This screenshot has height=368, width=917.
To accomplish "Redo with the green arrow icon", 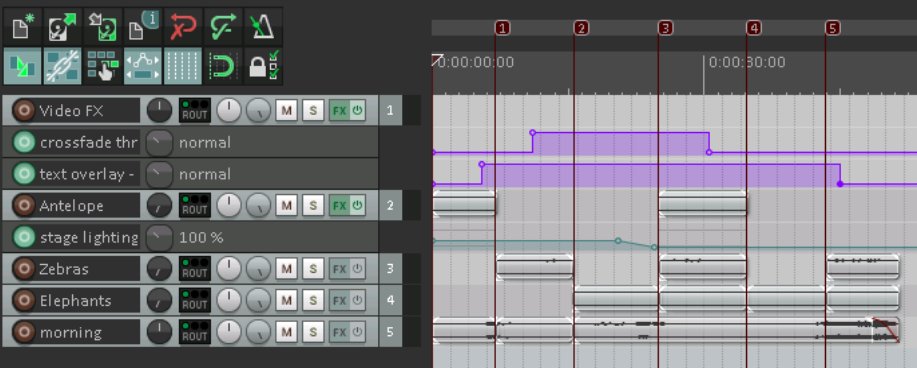I will pyautogui.click(x=223, y=27).
